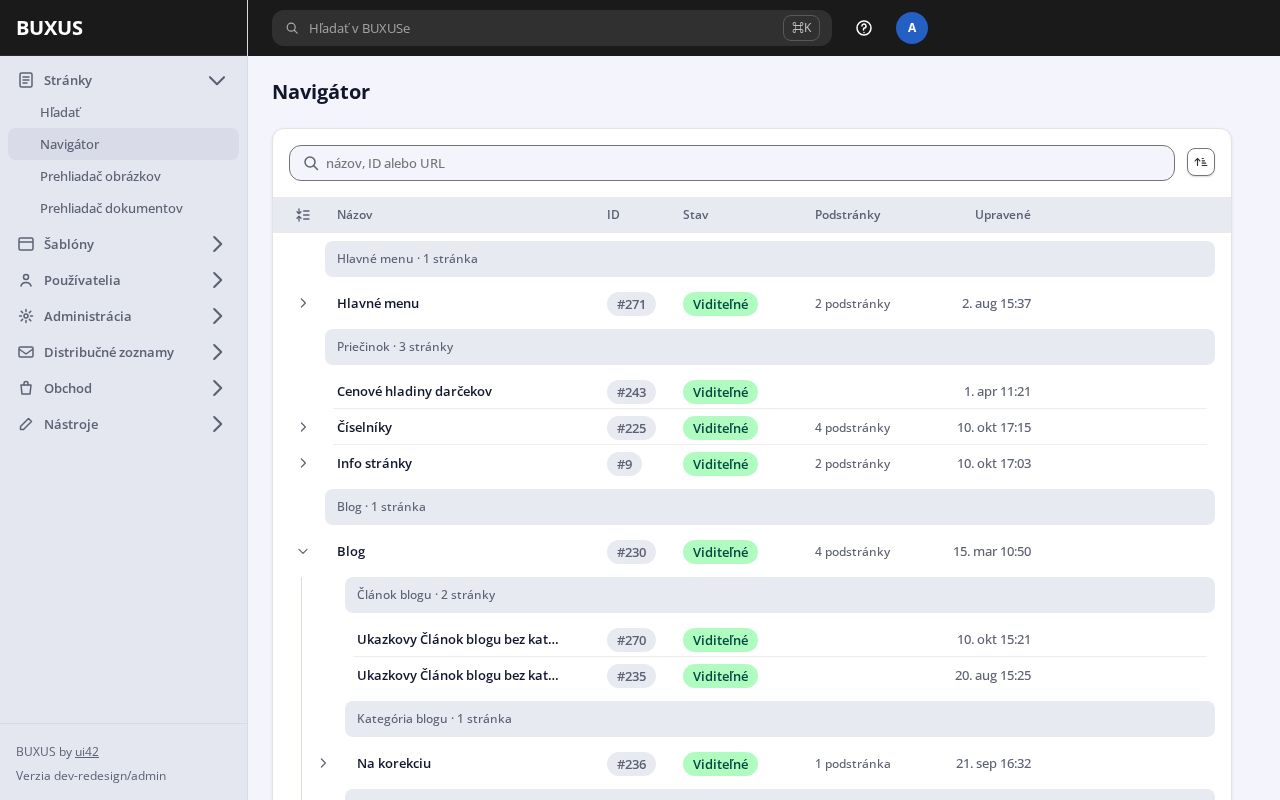The width and height of the screenshot is (1280, 800).
Task: Click the magnifier icon in navigator filter
Action: tap(311, 163)
